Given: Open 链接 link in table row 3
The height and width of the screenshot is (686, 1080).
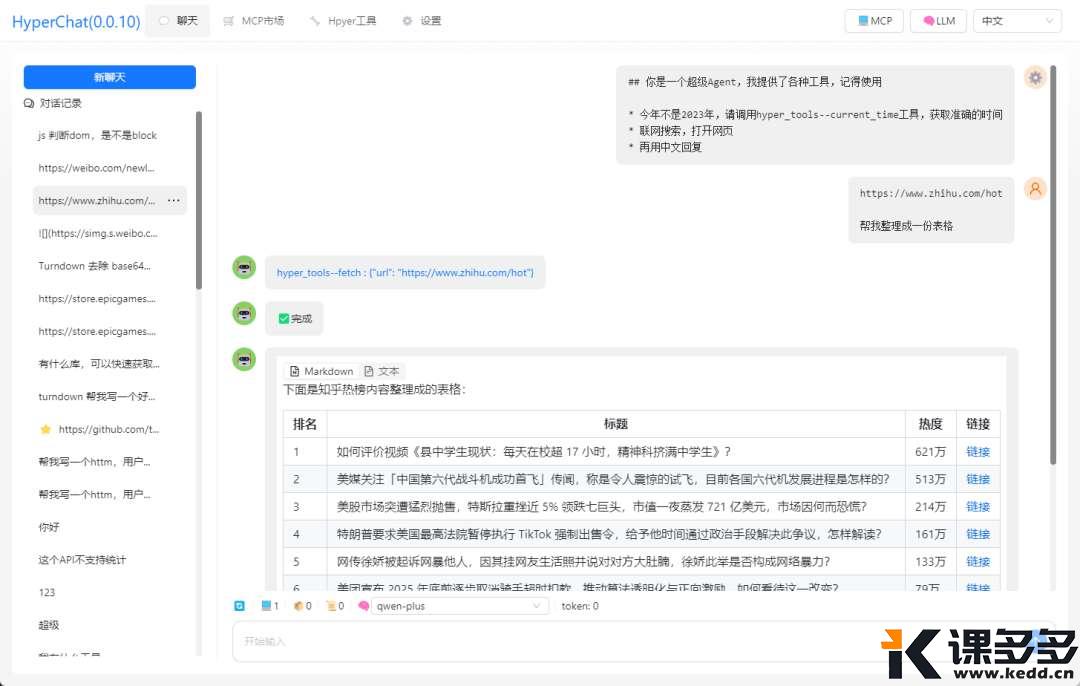Looking at the screenshot, I should click(x=977, y=507).
